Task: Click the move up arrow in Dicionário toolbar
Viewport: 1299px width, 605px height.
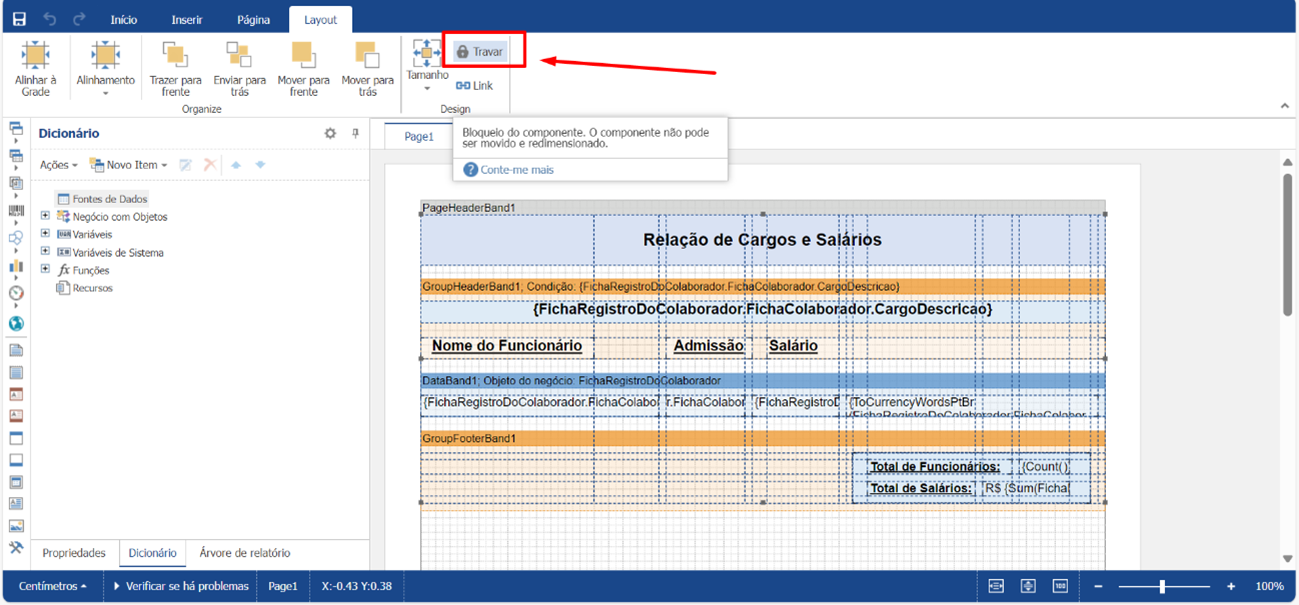Action: click(236, 165)
